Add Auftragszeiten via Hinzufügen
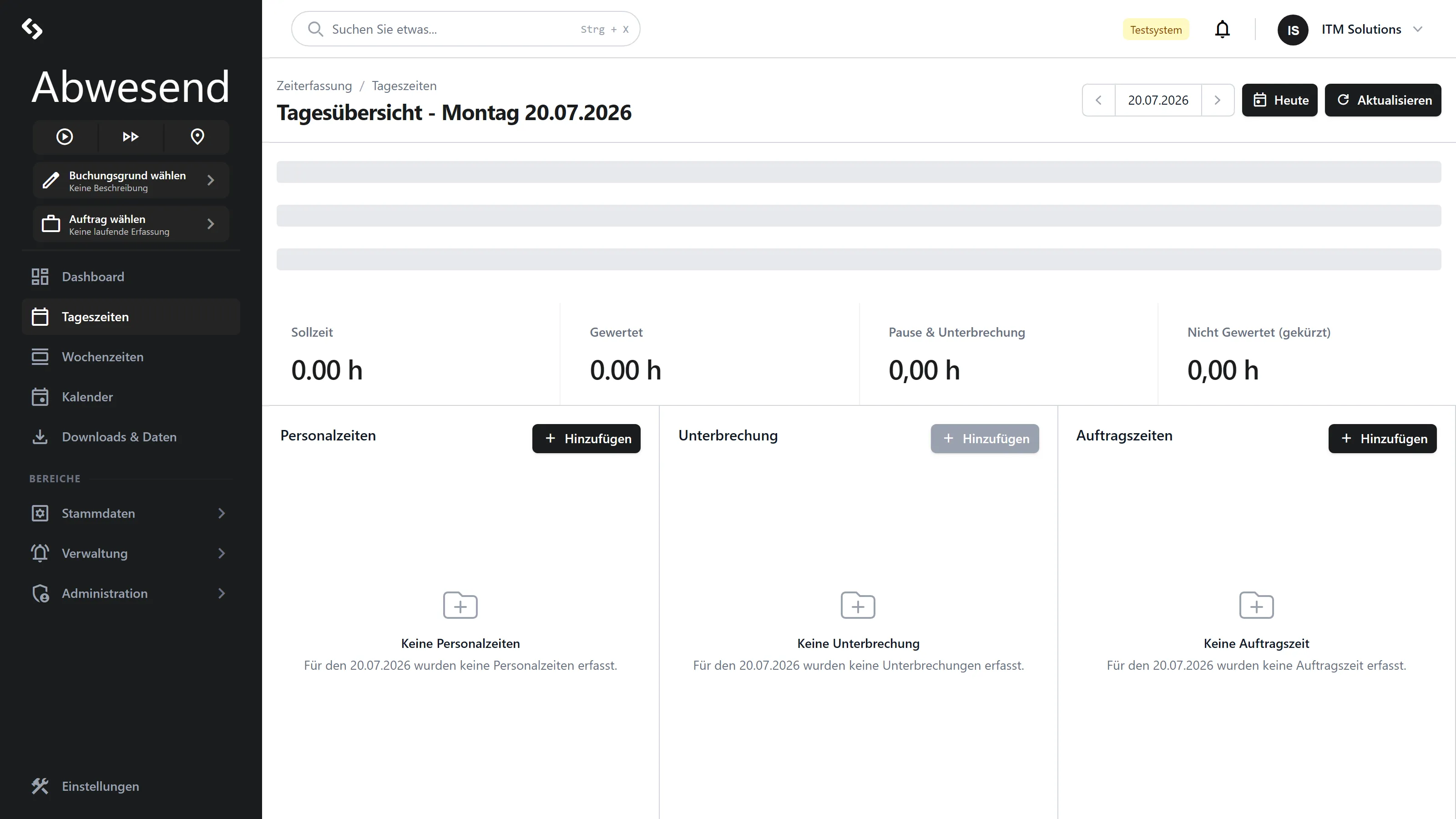 1383,439
